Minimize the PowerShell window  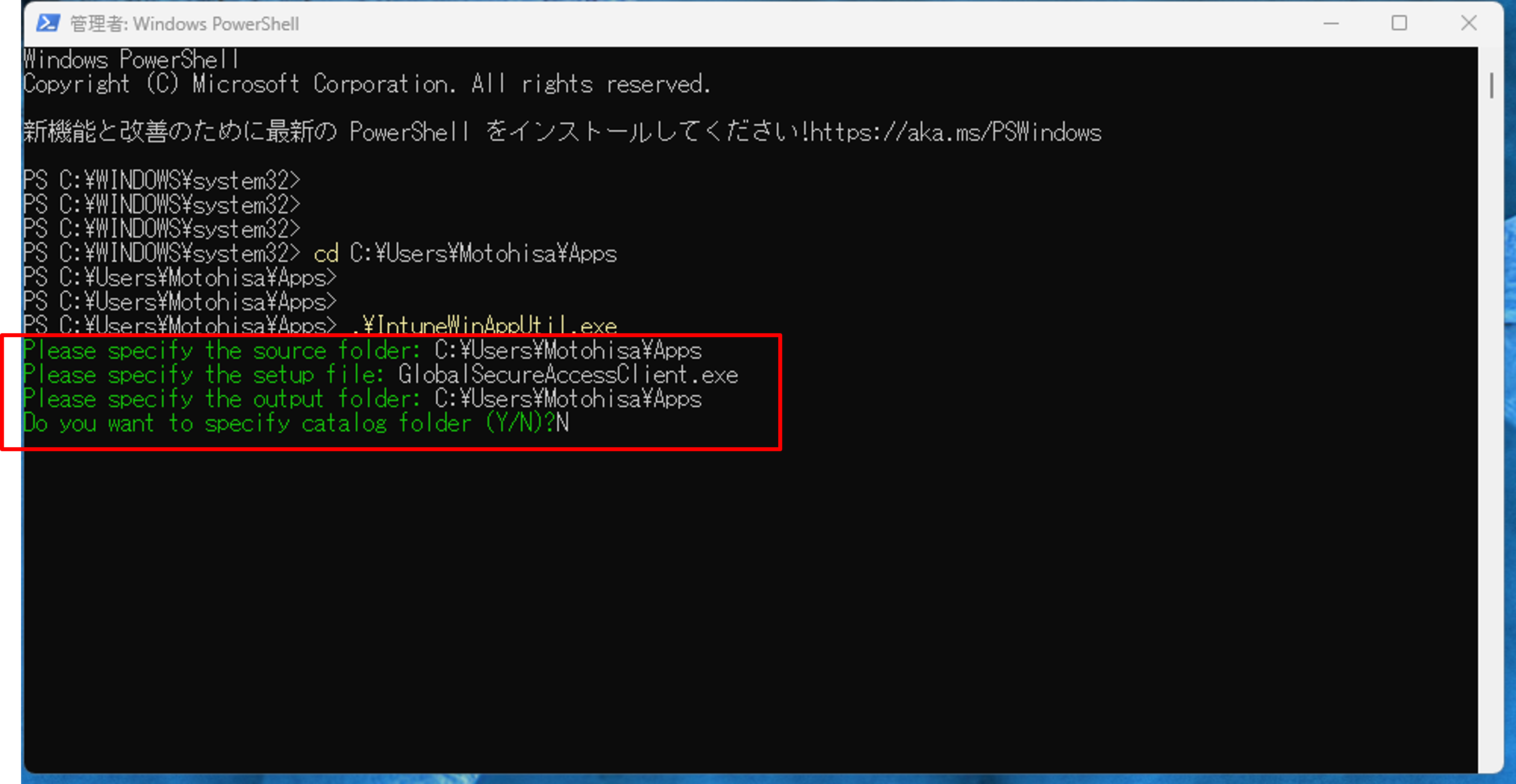coord(1331,23)
